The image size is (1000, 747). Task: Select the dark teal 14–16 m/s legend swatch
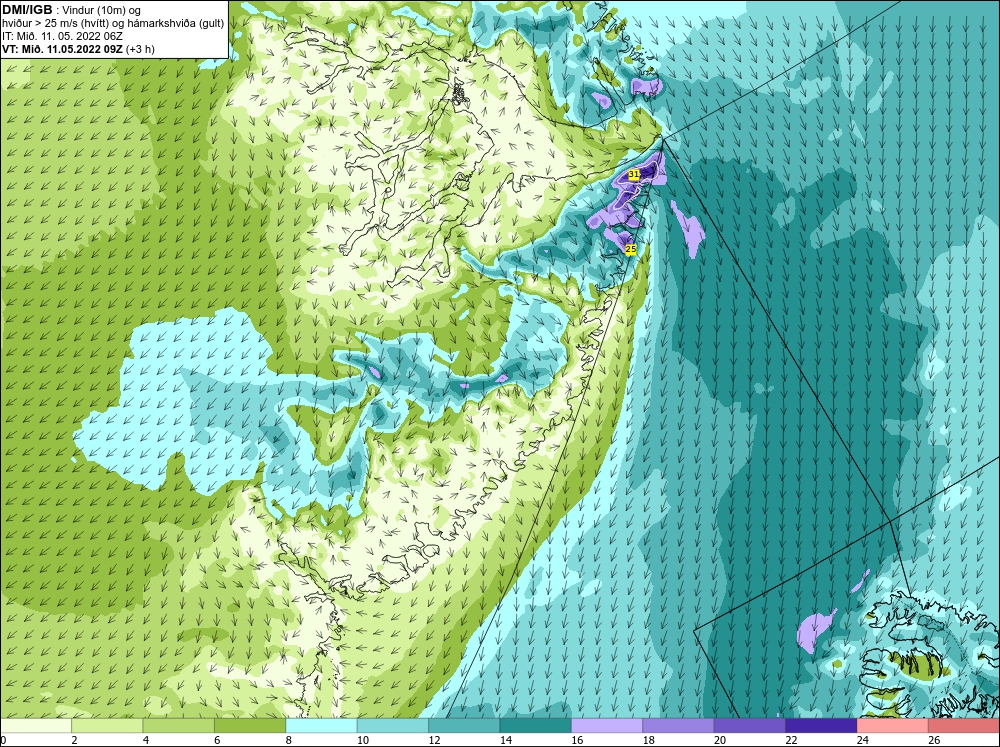536,725
